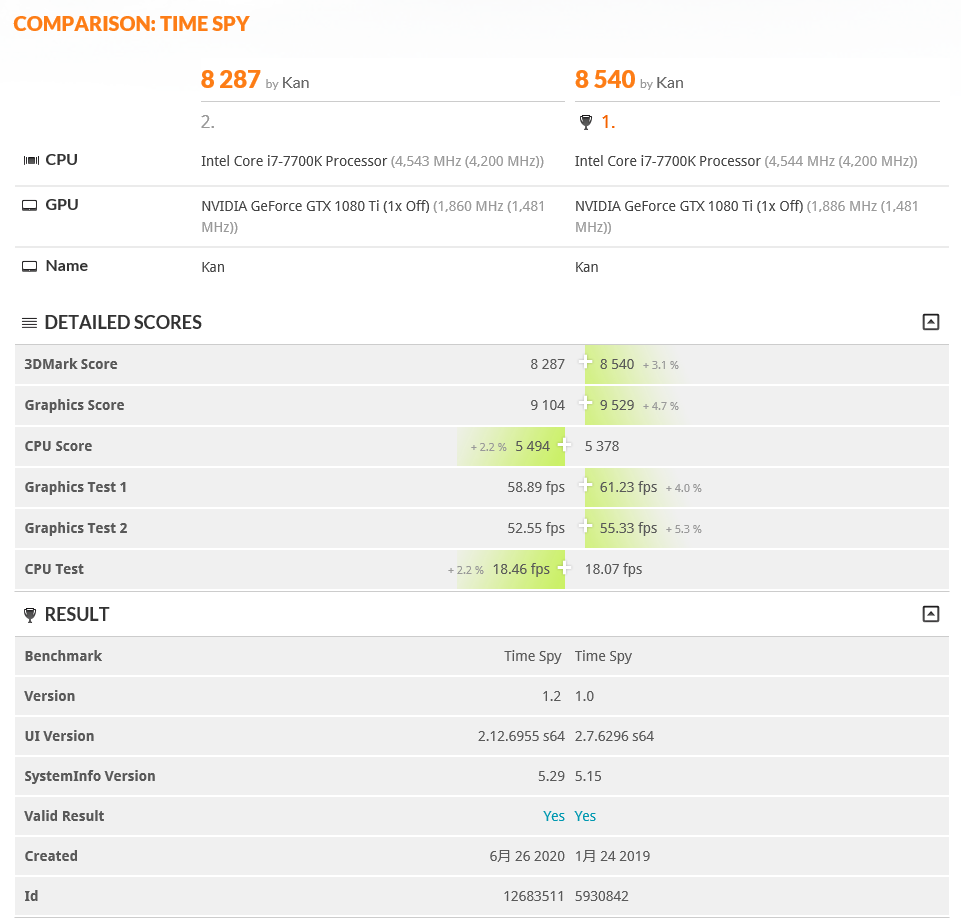Screen dimensions: 961x921
Task: Click the rank 1. label
Action: click(x=608, y=122)
